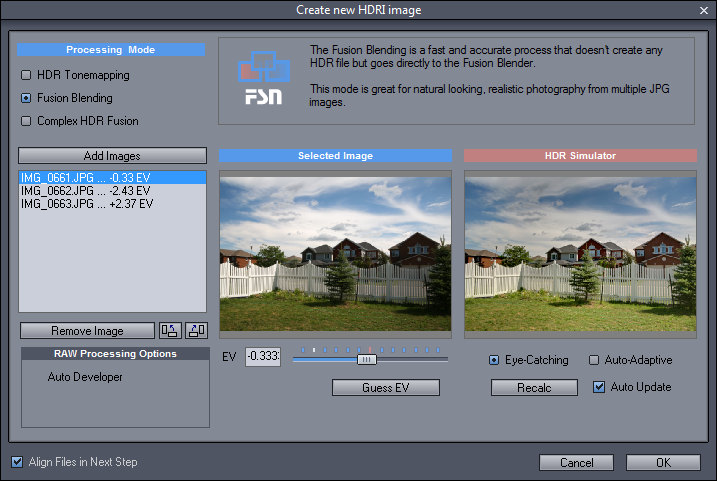Image resolution: width=717 pixels, height=481 pixels.
Task: Click the Add Images button
Action: coord(112,155)
